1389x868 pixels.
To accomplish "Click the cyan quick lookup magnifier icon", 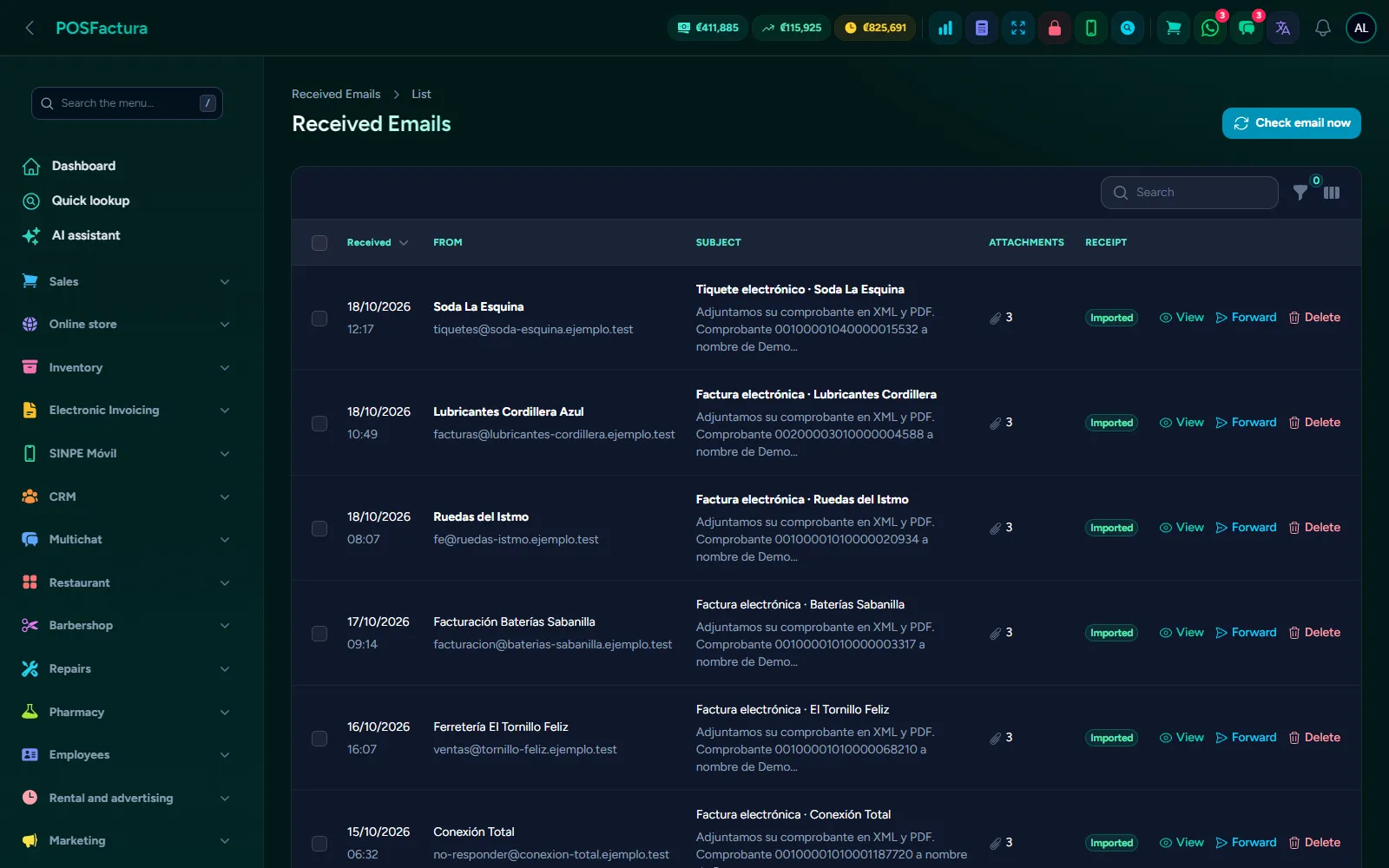I will pos(1128,28).
